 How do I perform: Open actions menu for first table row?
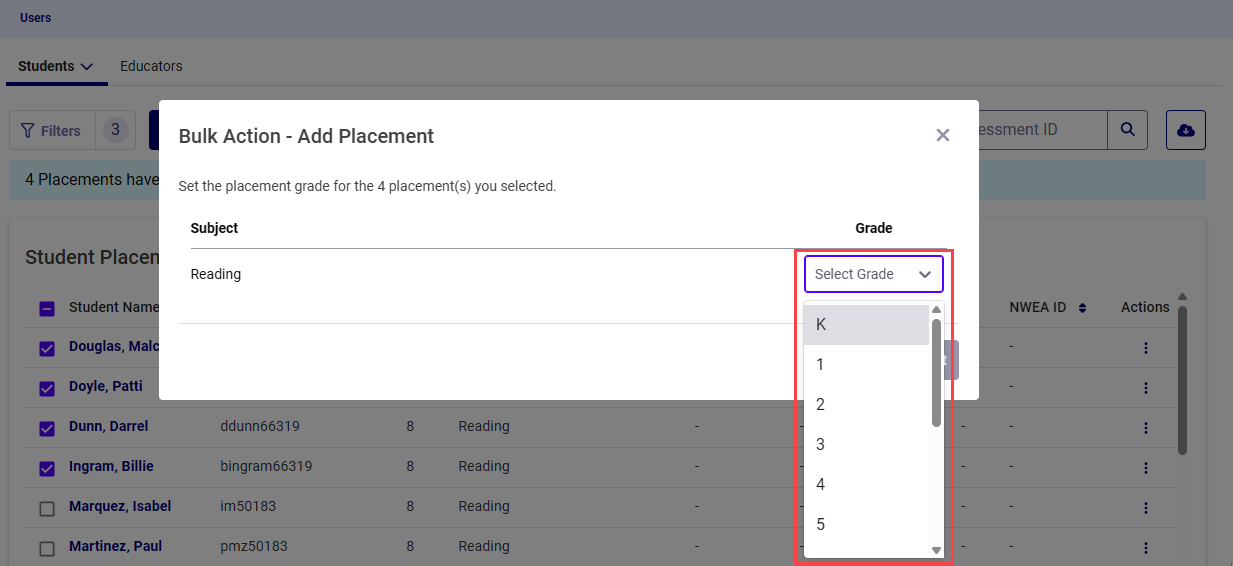[x=1146, y=348]
